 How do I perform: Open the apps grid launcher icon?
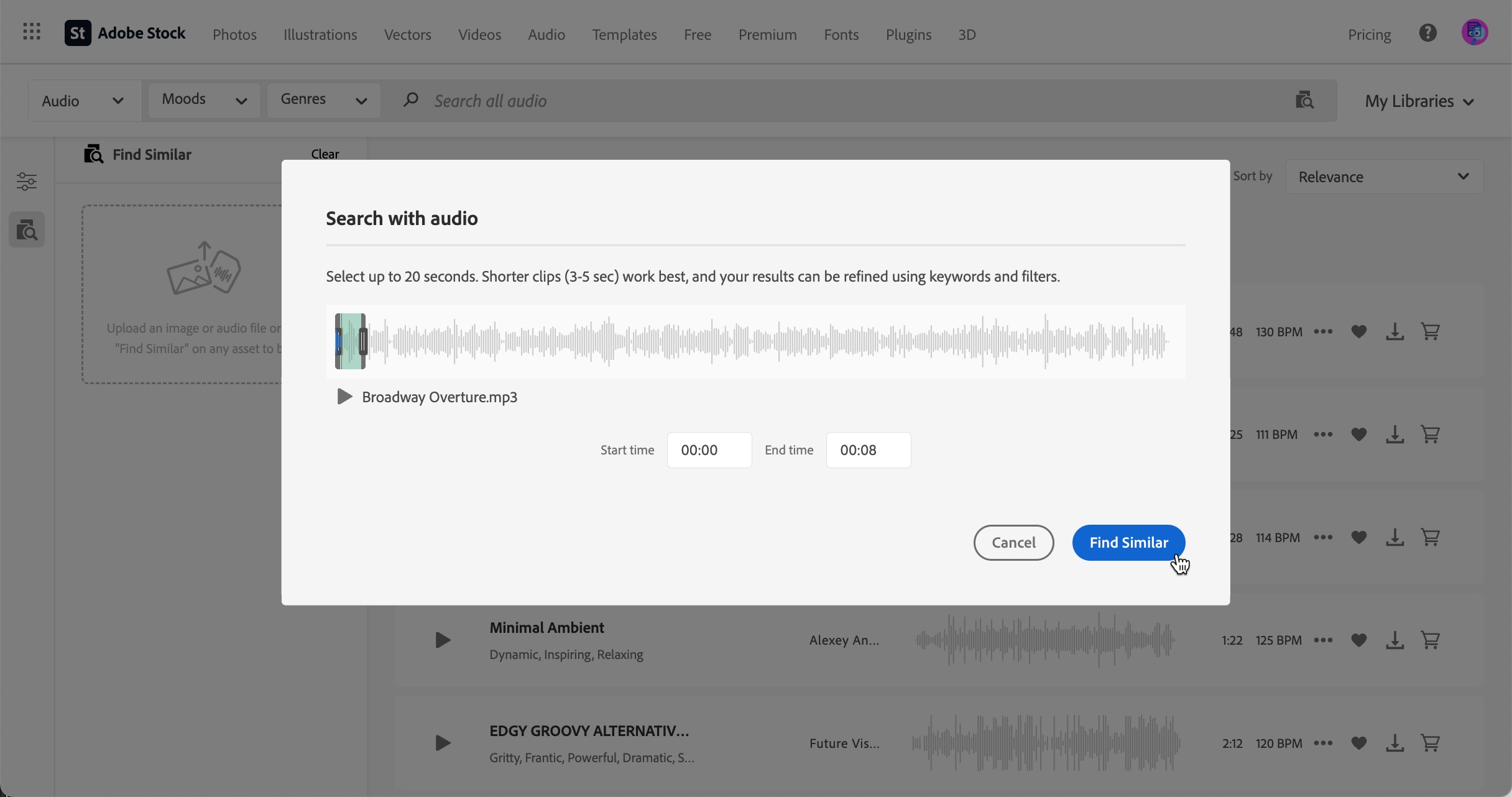click(32, 32)
